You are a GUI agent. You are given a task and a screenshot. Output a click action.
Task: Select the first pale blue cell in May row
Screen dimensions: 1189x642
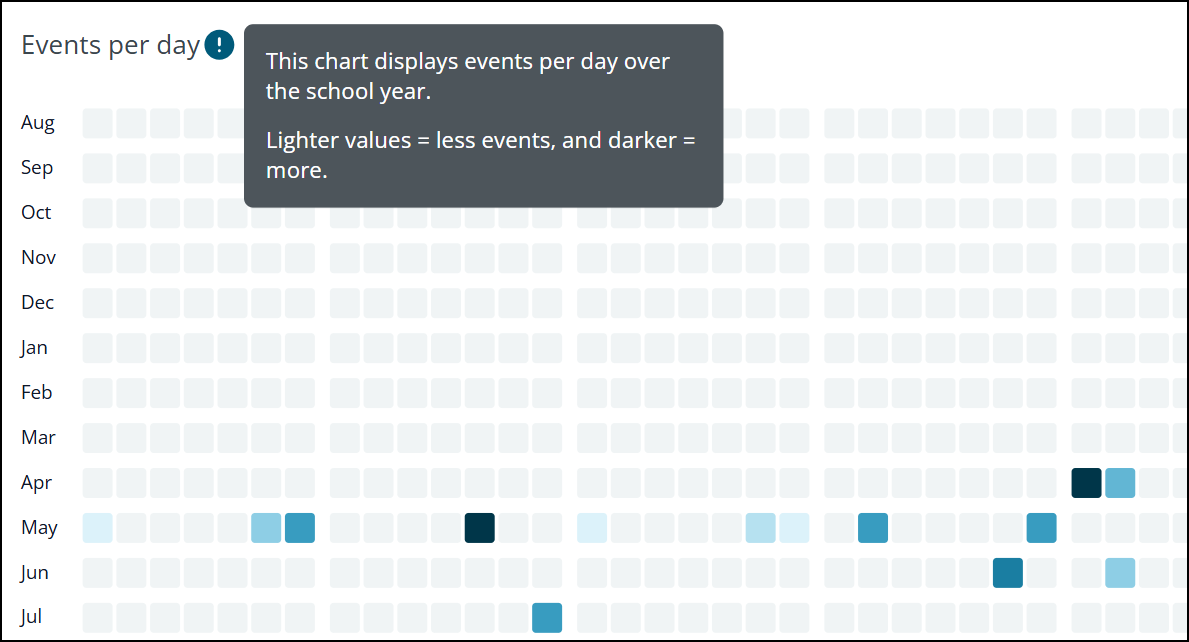pos(98,528)
